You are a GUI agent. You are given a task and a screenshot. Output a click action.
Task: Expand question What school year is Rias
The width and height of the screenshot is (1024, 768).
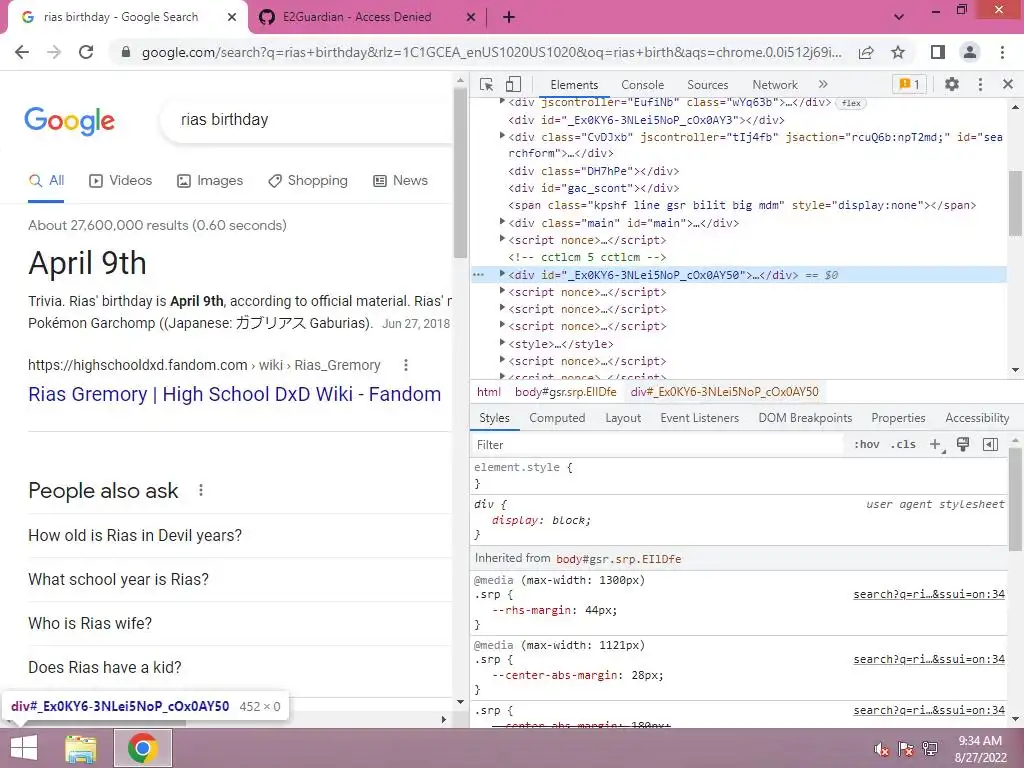[x=239, y=579]
